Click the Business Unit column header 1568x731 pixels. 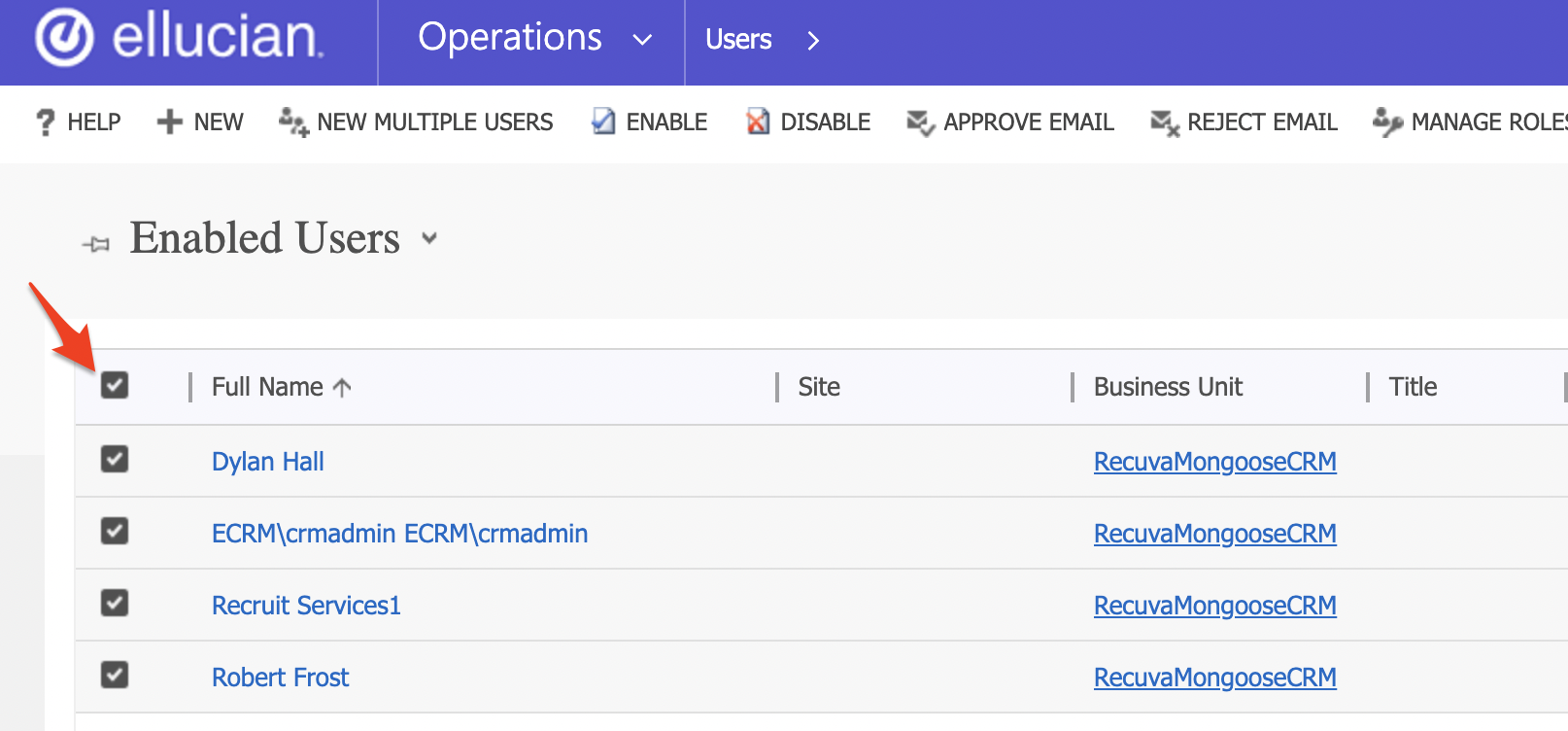[x=1168, y=387]
